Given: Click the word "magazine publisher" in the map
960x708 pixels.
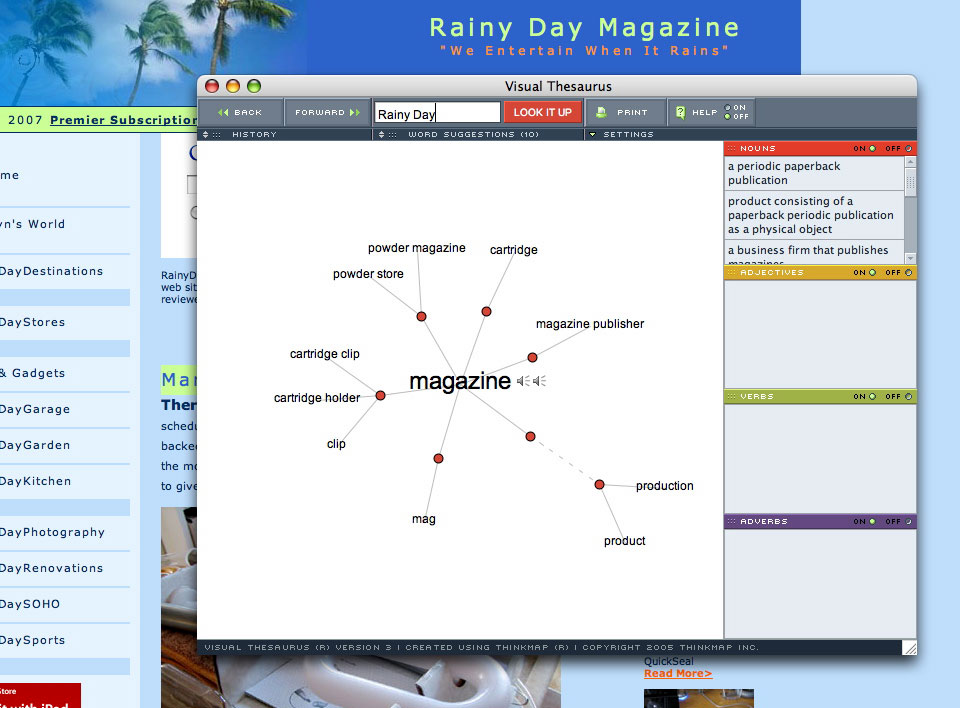Looking at the screenshot, I should [590, 324].
